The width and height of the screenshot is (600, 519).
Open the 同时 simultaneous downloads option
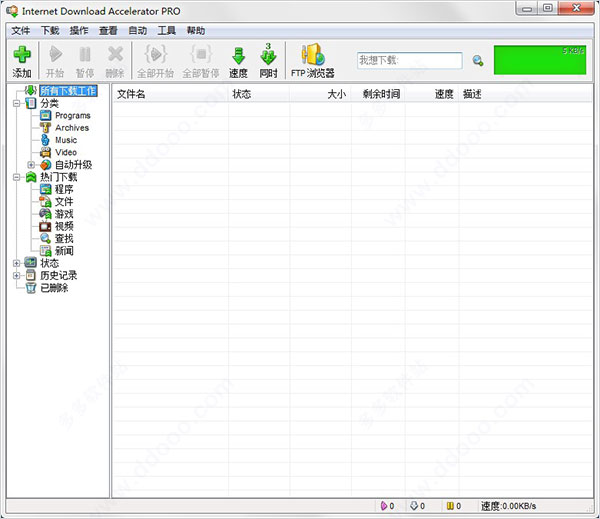[268, 61]
